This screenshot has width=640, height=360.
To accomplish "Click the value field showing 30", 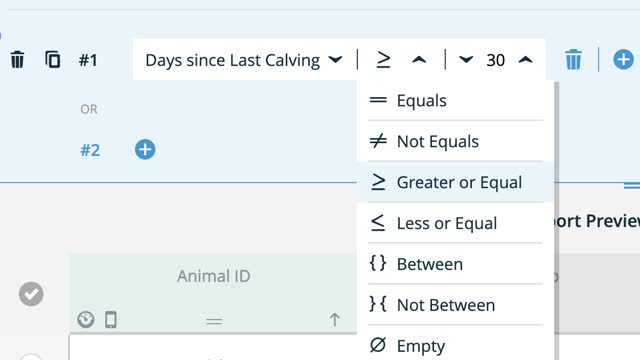I will [x=496, y=60].
